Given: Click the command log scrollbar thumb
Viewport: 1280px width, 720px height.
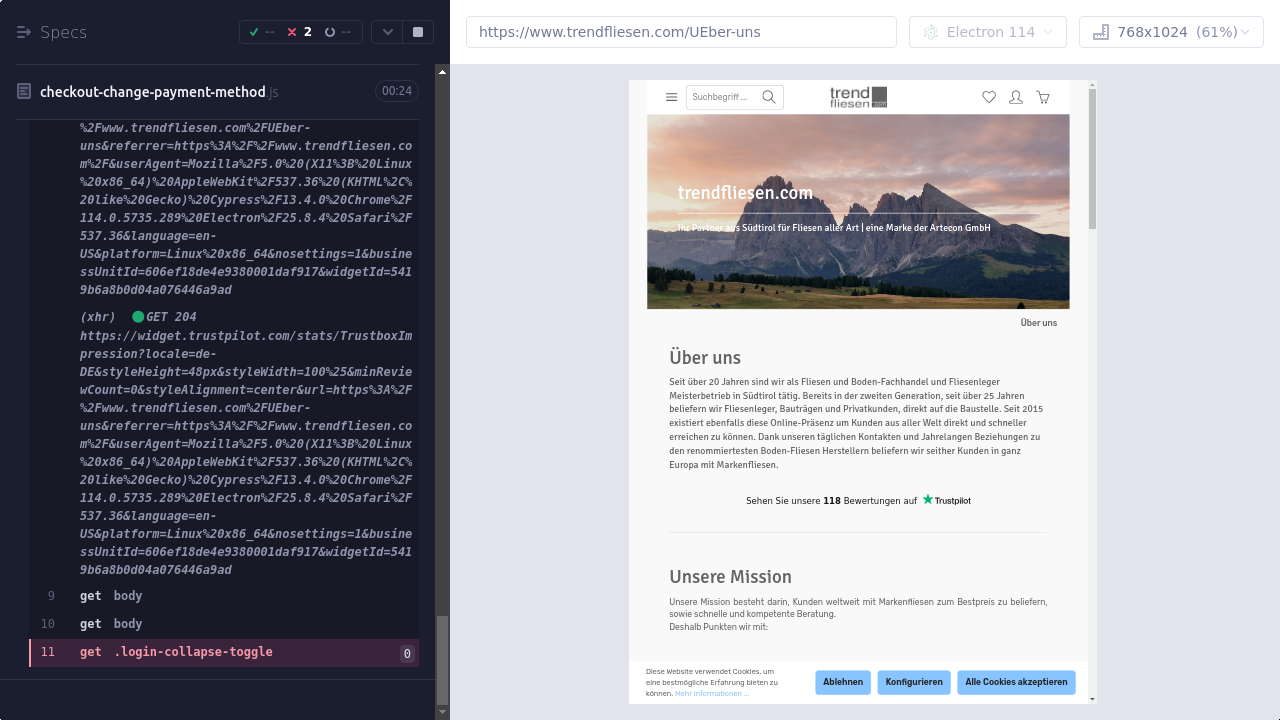Looking at the screenshot, I should tap(442, 660).
